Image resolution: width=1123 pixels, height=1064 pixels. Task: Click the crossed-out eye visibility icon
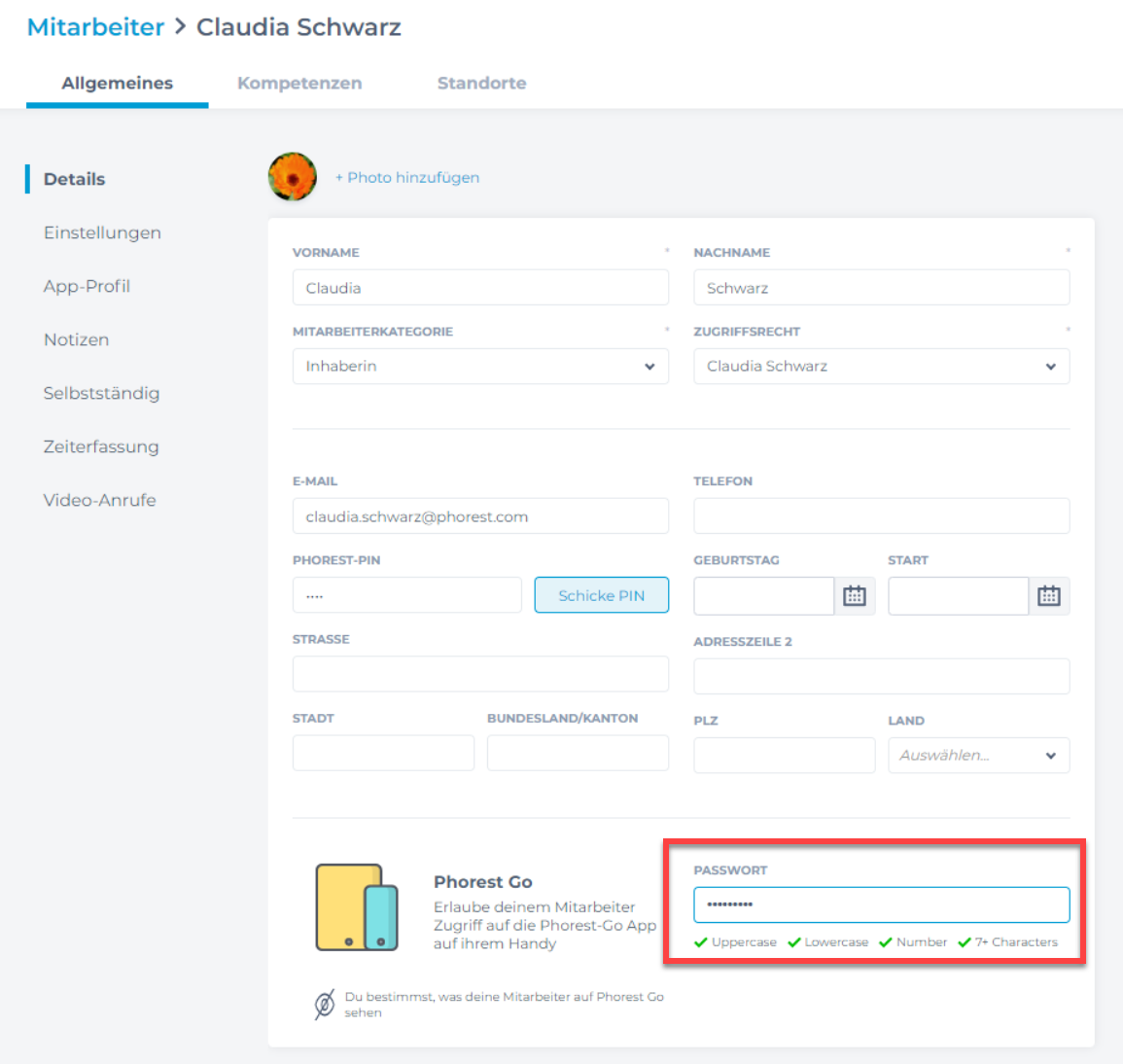pos(325,1005)
